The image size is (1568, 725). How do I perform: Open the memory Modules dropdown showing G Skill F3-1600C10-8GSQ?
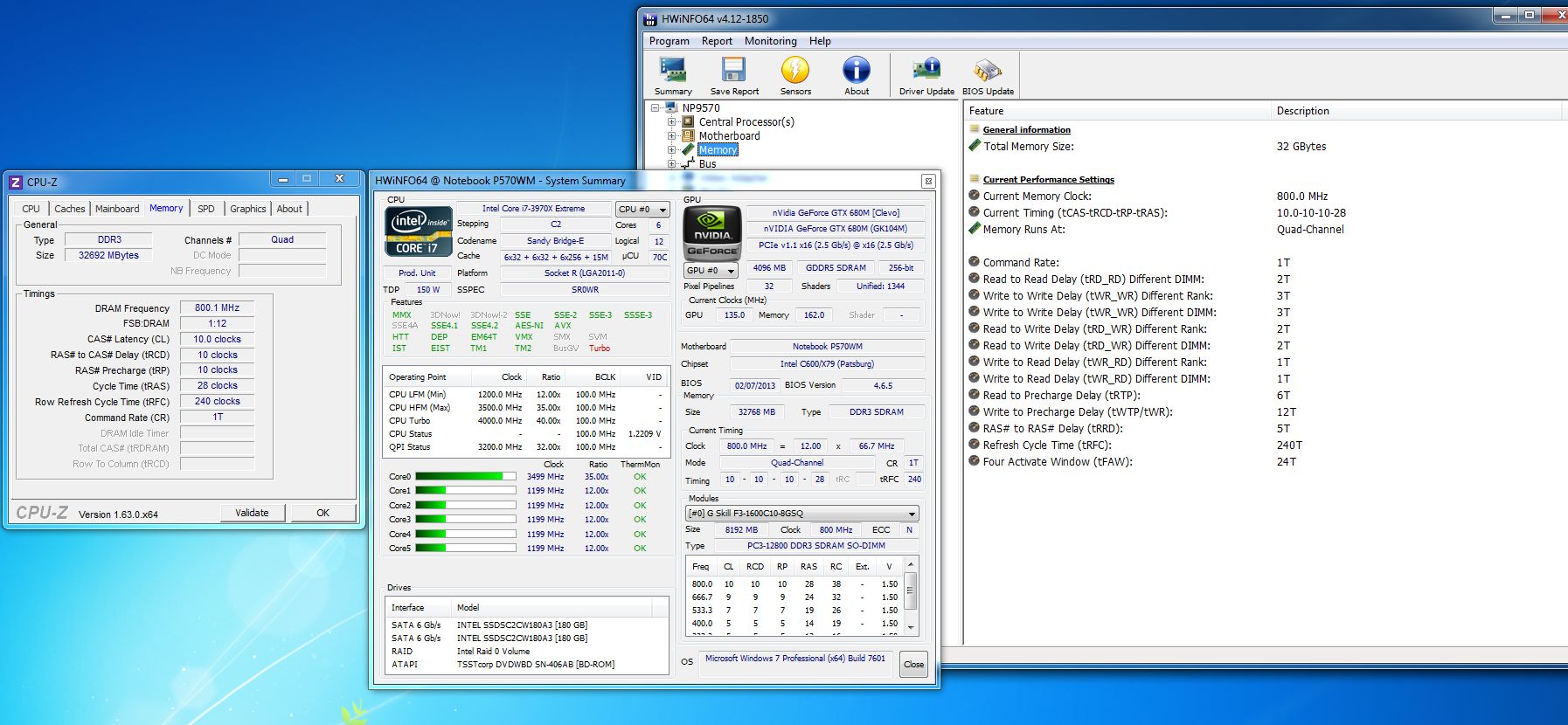[802, 514]
